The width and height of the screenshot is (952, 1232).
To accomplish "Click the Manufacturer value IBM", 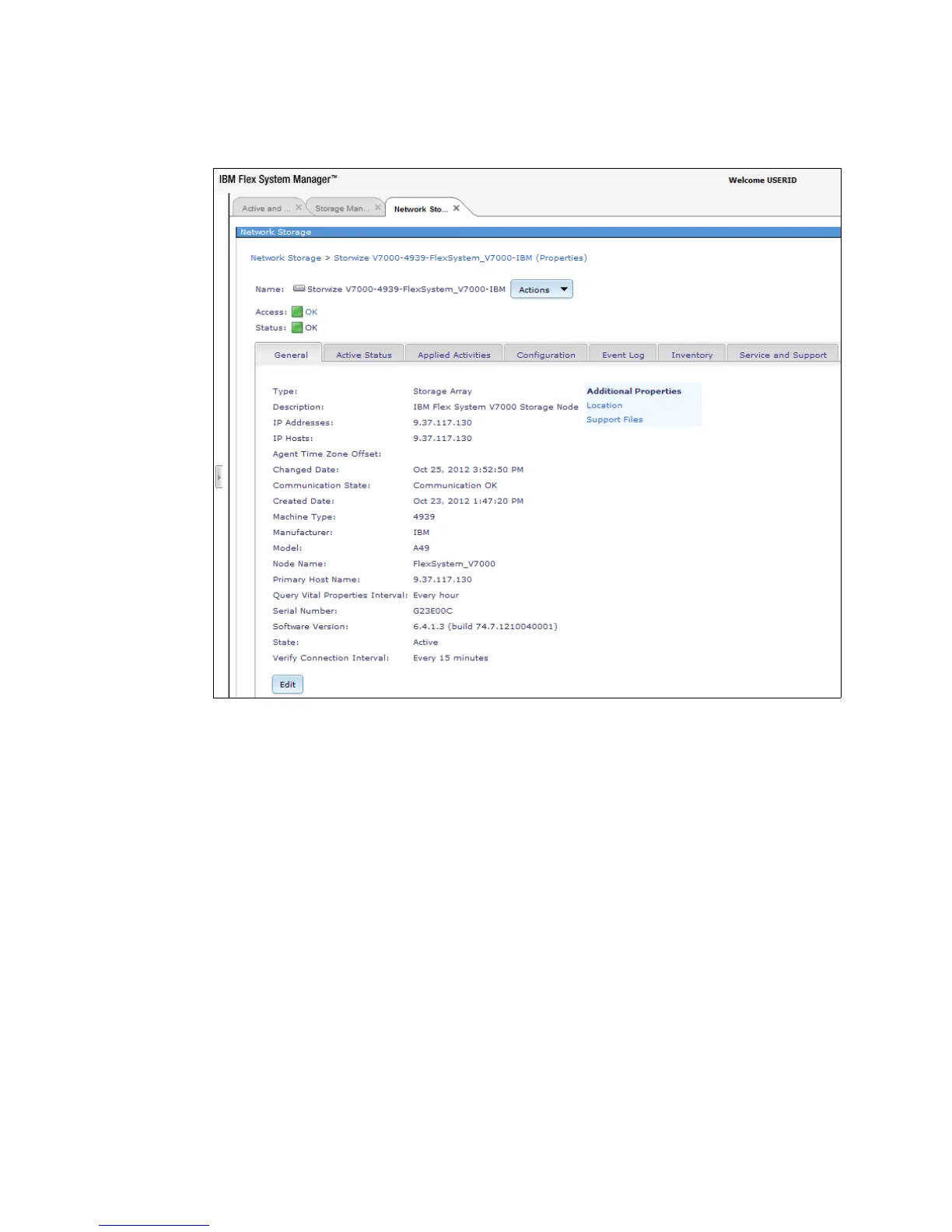I will coord(422,533).
